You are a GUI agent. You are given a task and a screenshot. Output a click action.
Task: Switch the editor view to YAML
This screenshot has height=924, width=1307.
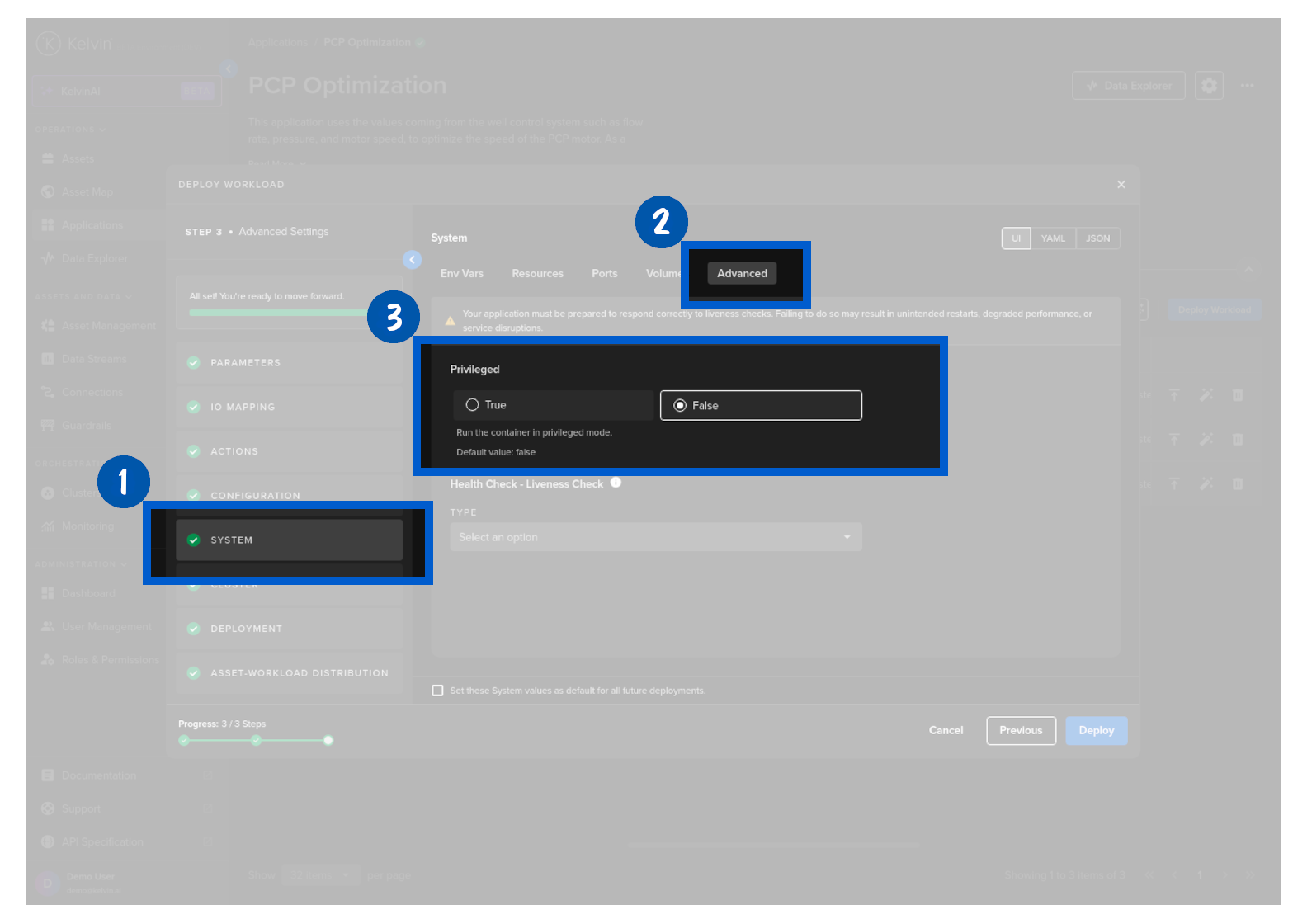[1053, 238]
